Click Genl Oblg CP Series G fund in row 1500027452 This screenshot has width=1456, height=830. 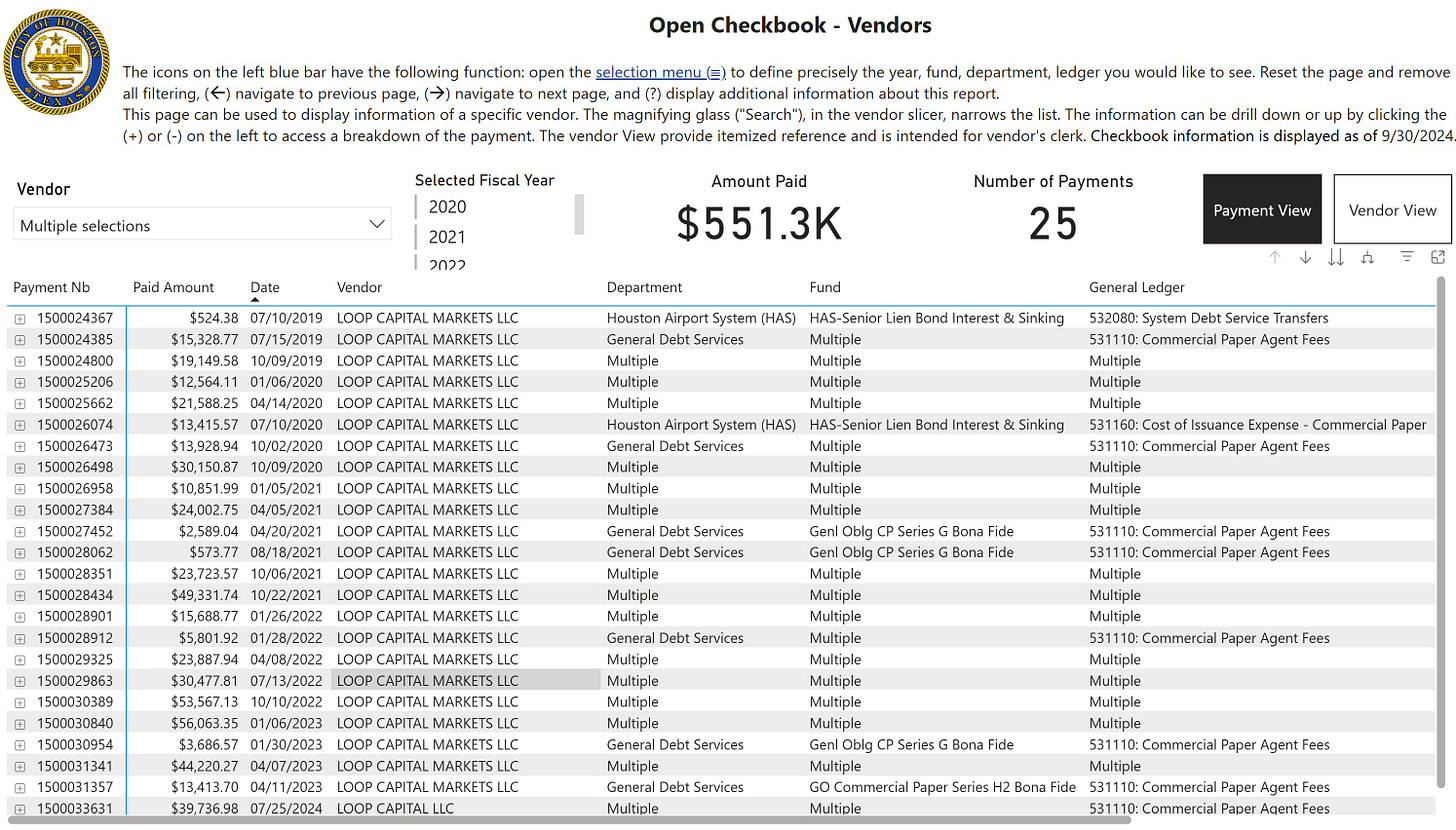pyautogui.click(x=912, y=532)
